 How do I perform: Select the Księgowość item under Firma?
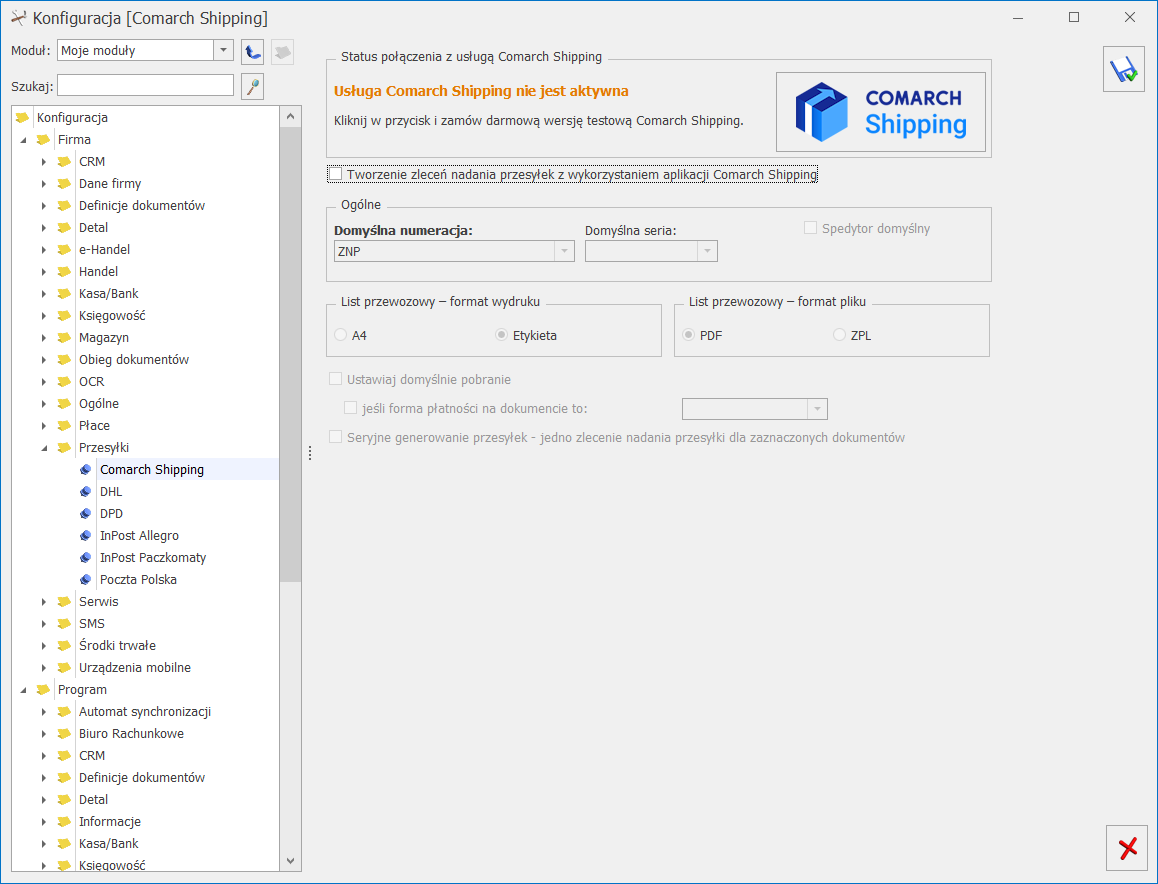tap(112, 315)
